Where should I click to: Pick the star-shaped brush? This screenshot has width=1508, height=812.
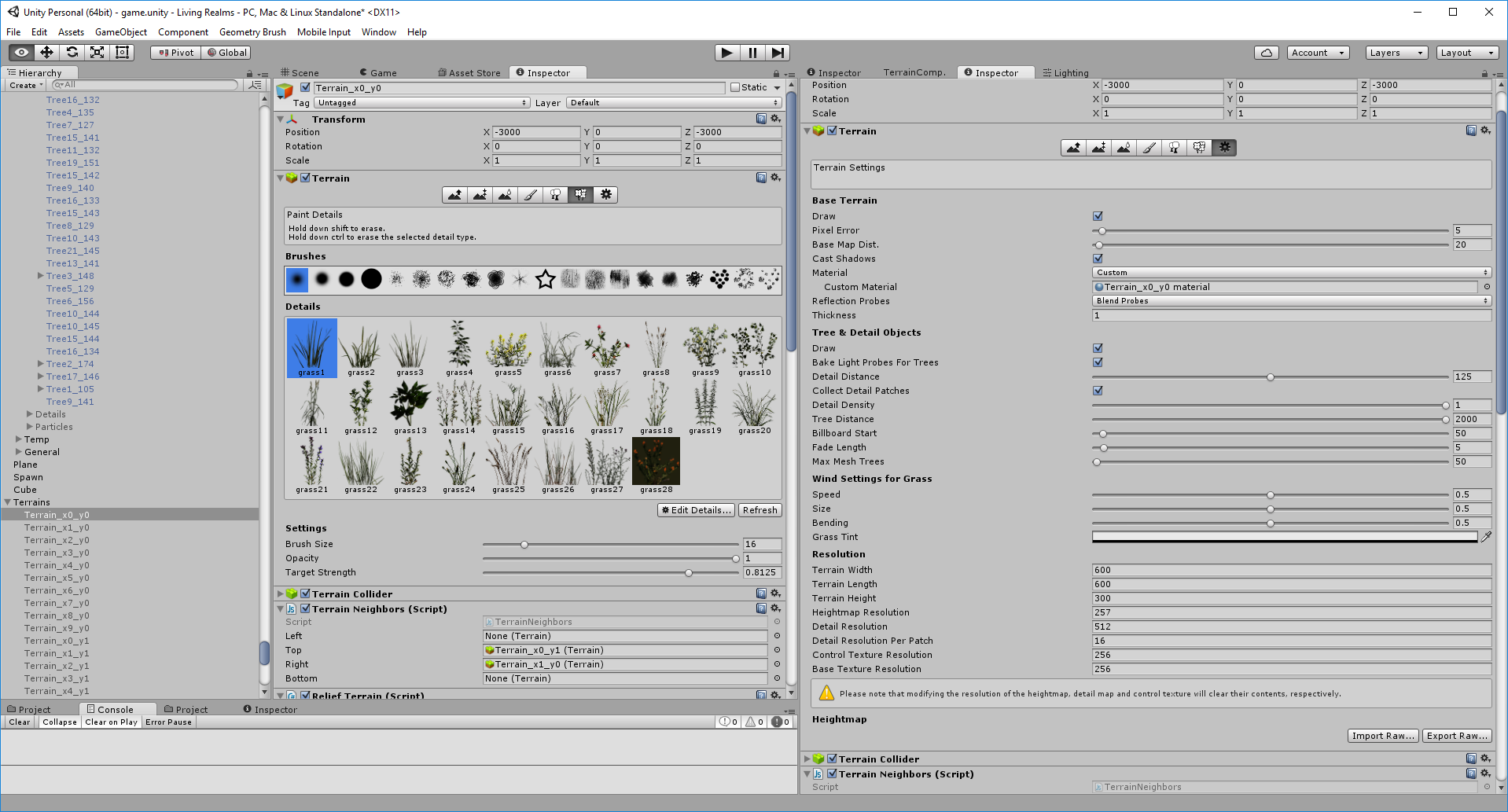pyautogui.click(x=545, y=279)
